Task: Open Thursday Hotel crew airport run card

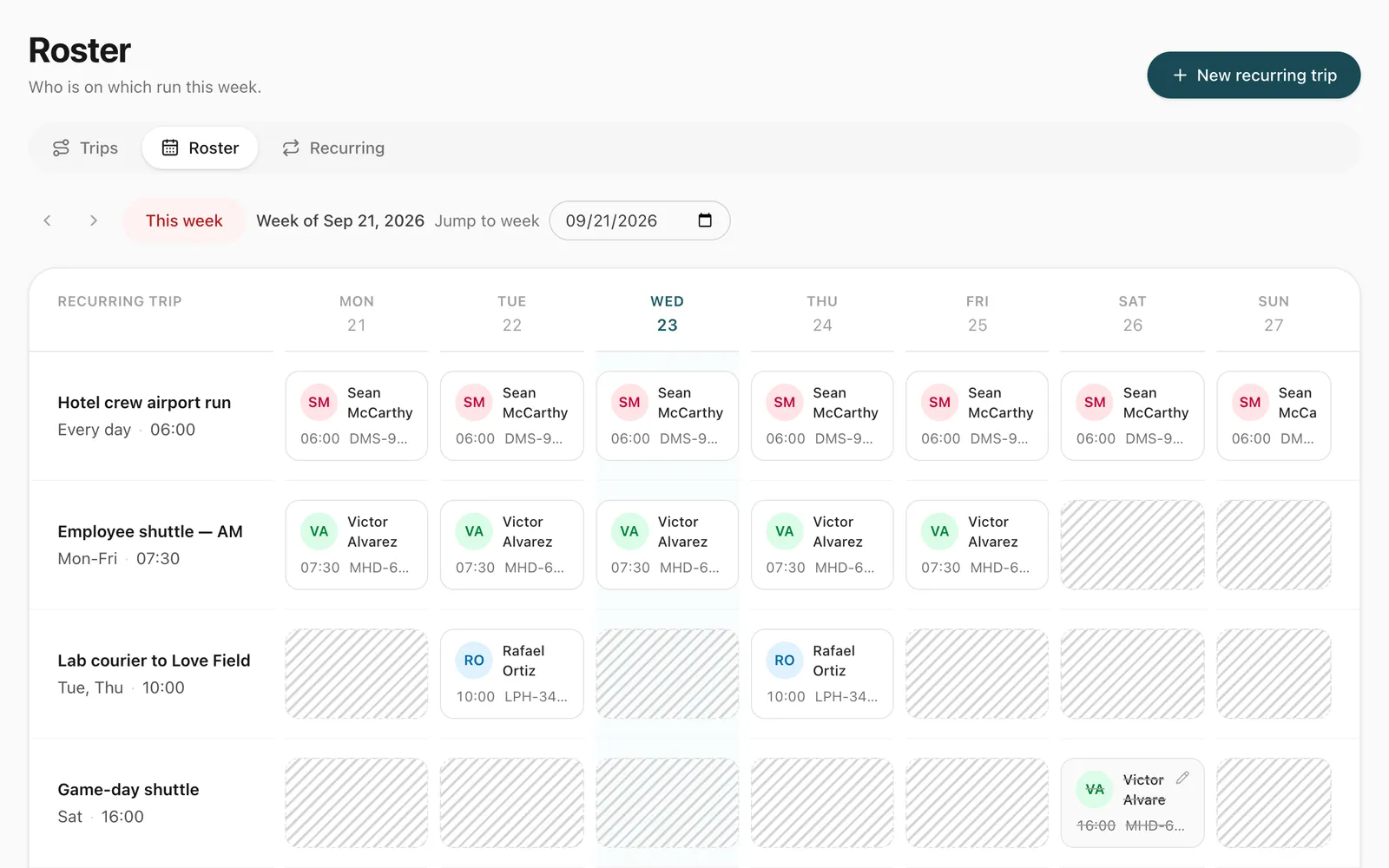Action: pos(822,416)
